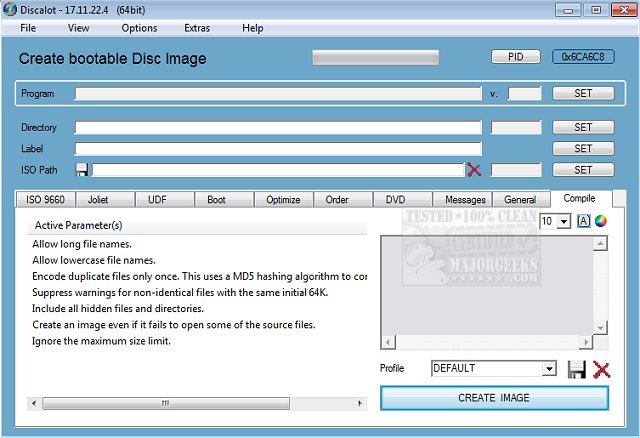Click output box scroll-left arrow
640x438 pixels.
click(389, 342)
